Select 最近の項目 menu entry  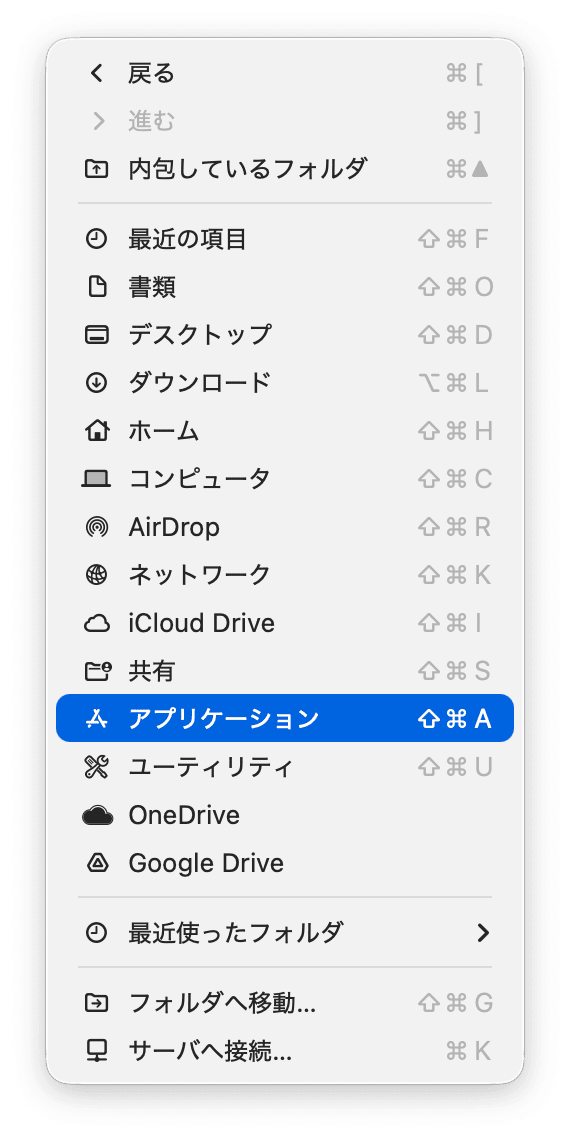coord(285,239)
